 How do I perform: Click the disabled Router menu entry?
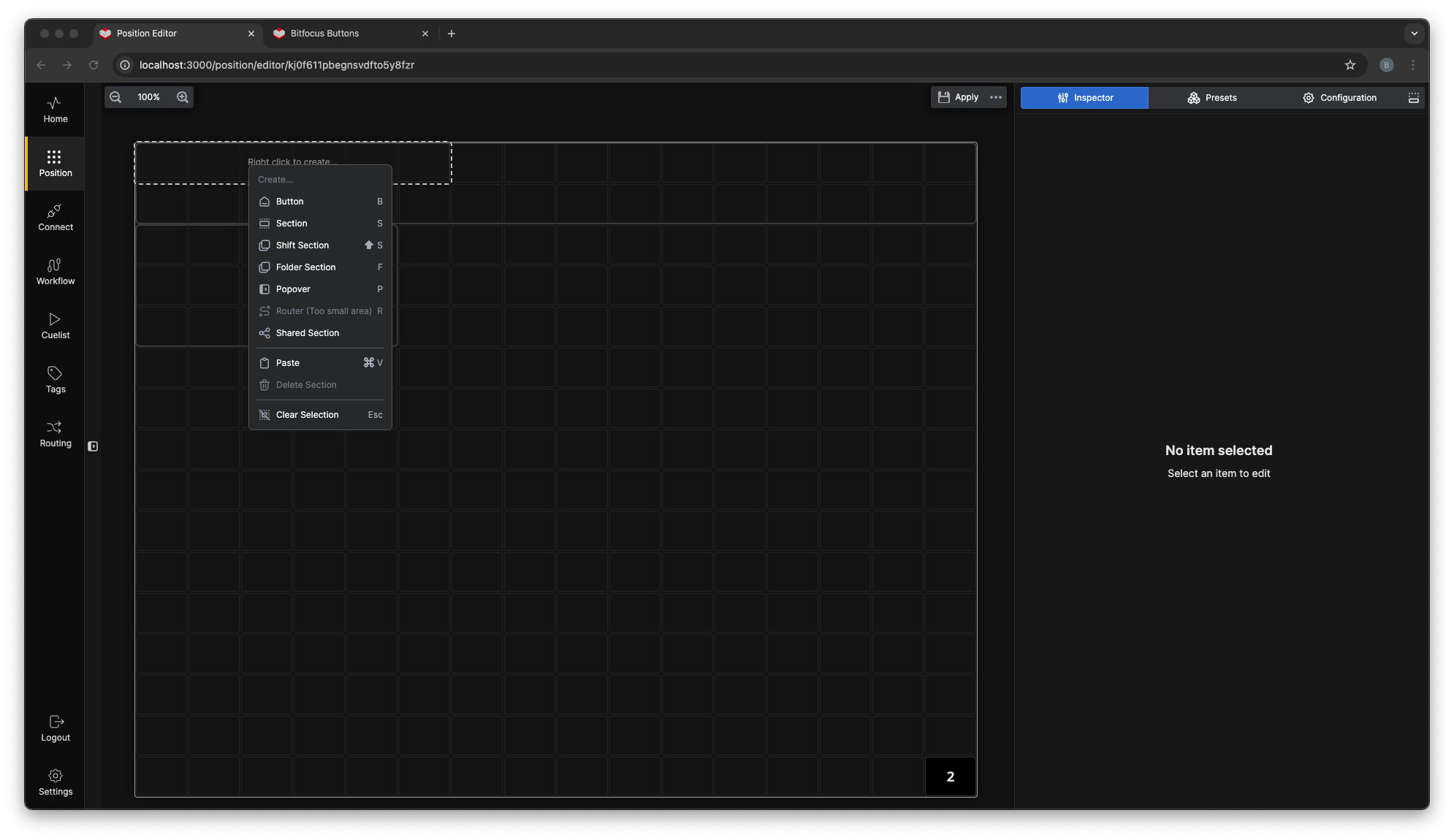(320, 311)
